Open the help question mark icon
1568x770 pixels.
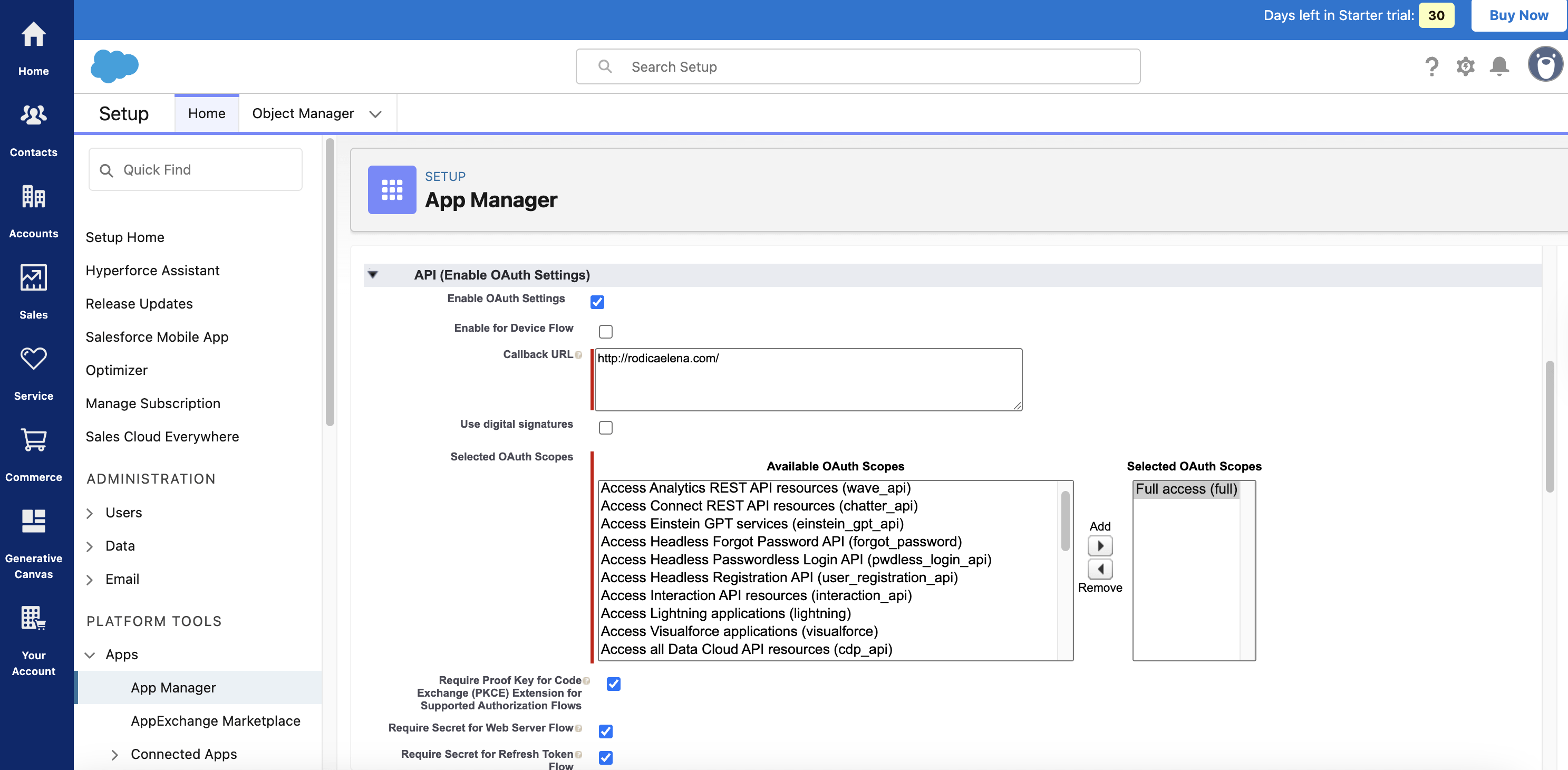(x=1431, y=66)
